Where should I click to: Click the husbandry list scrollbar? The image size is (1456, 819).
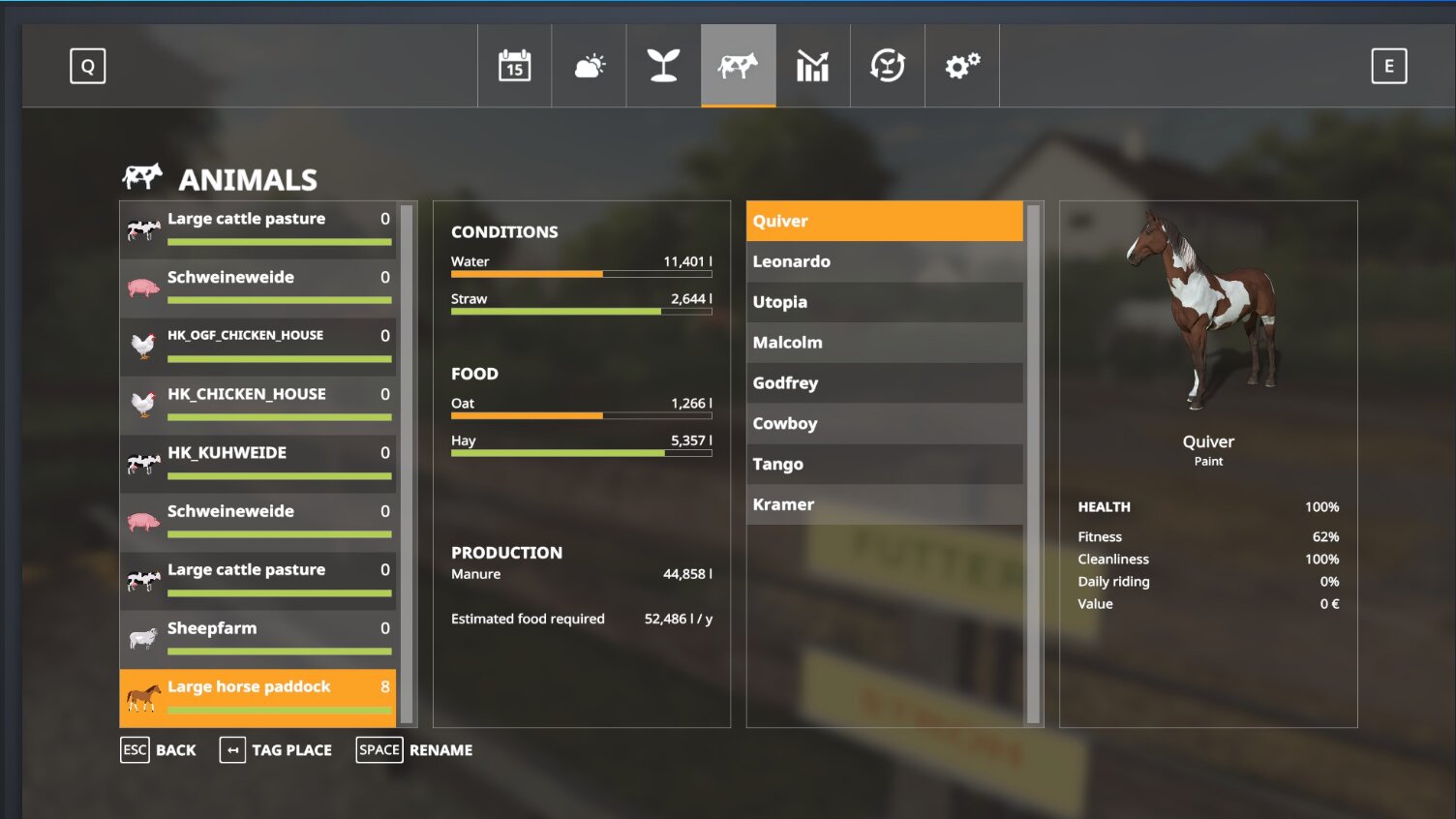click(407, 463)
